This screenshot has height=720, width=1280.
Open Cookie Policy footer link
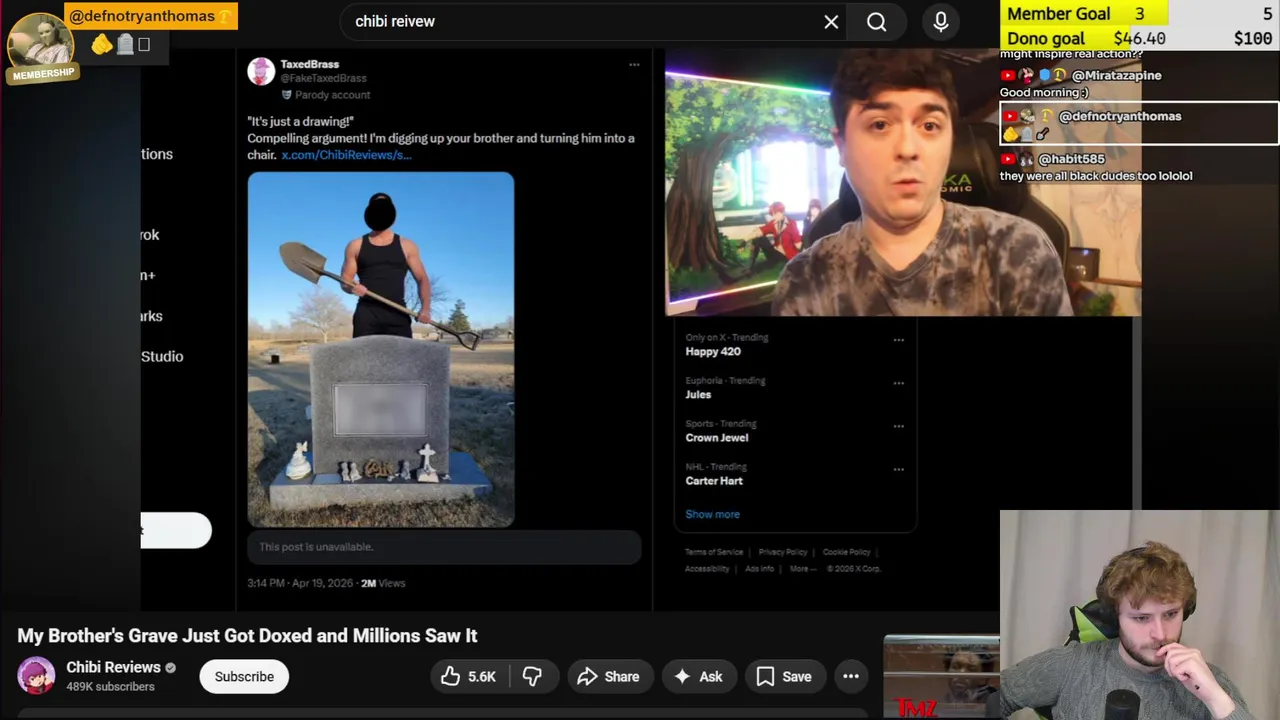point(846,552)
